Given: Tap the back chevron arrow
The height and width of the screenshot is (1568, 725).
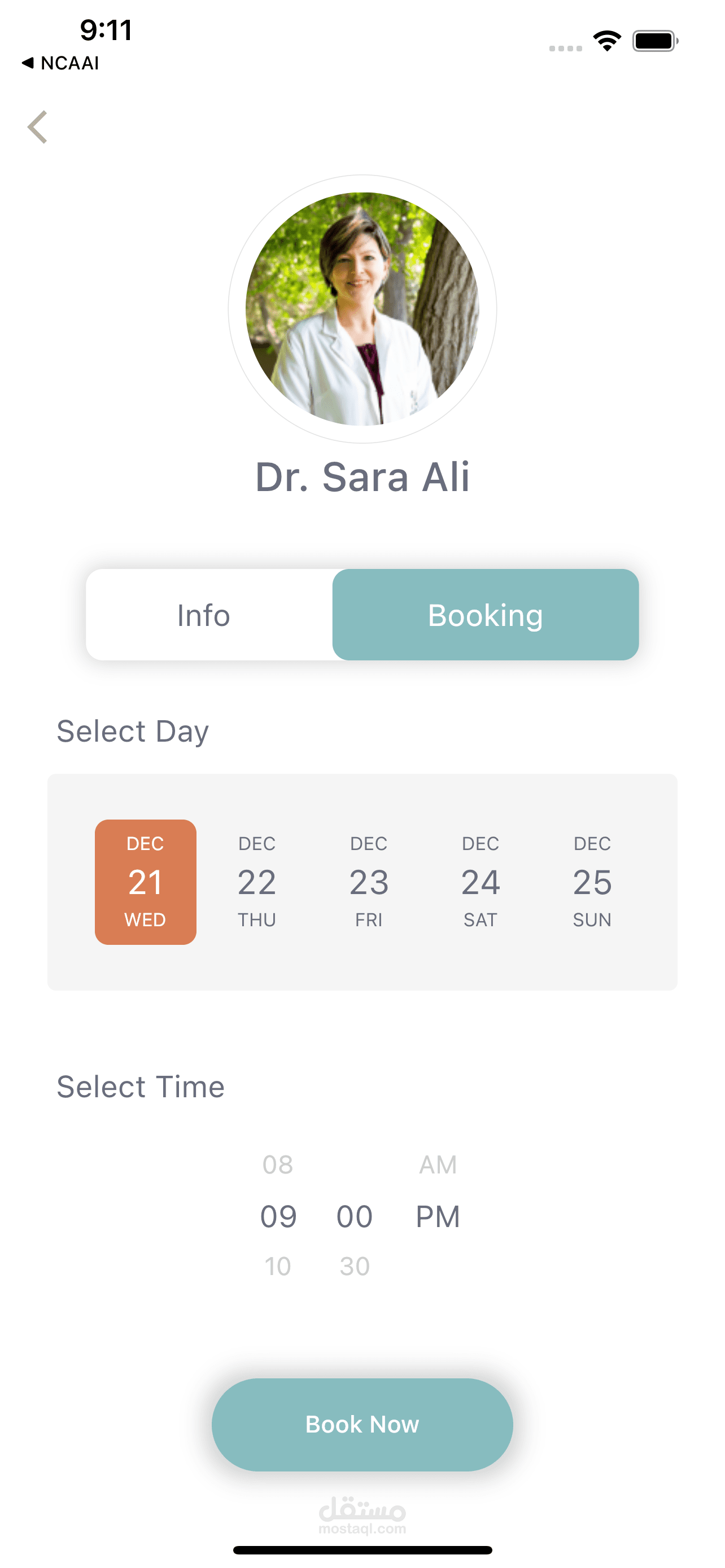Looking at the screenshot, I should [x=38, y=127].
